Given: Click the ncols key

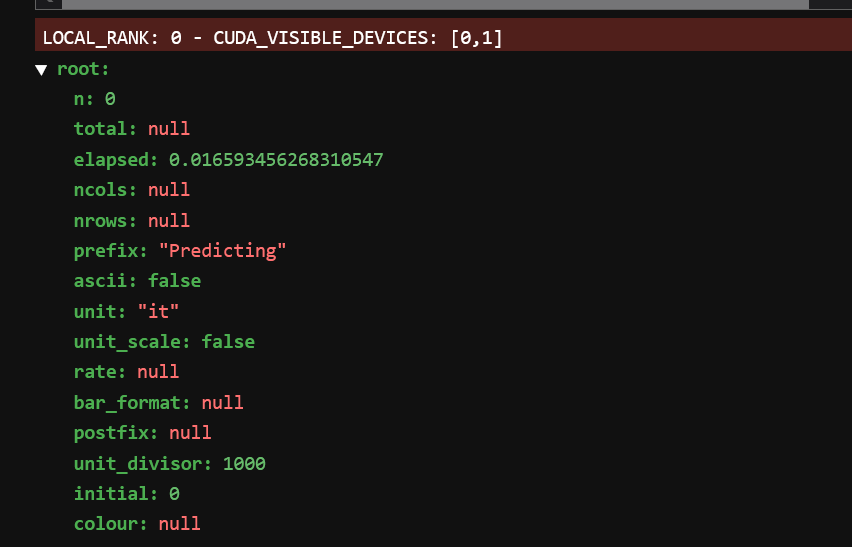Looking at the screenshot, I should 105,190.
